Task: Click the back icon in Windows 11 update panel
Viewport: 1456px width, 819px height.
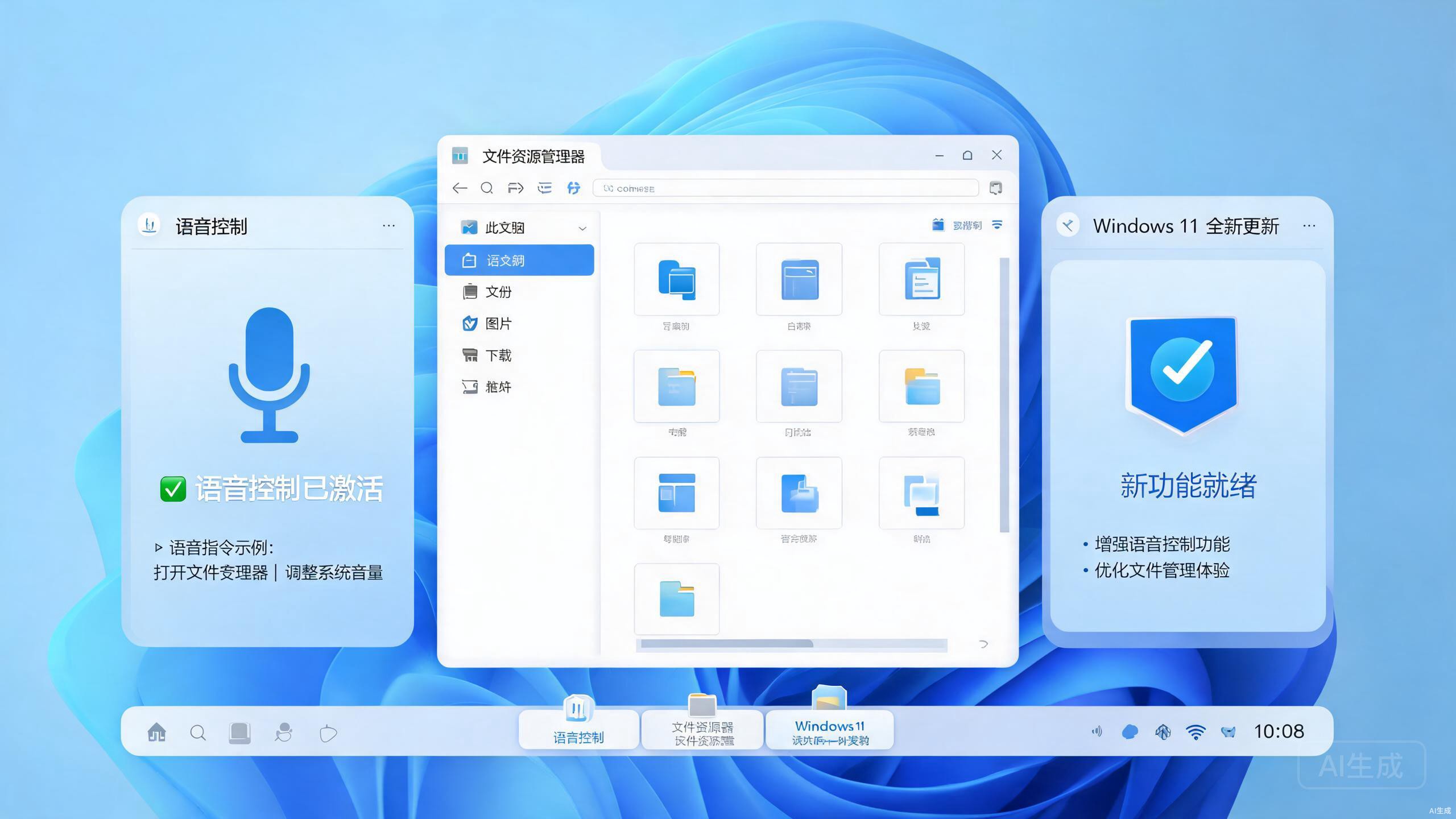Action: click(1068, 226)
